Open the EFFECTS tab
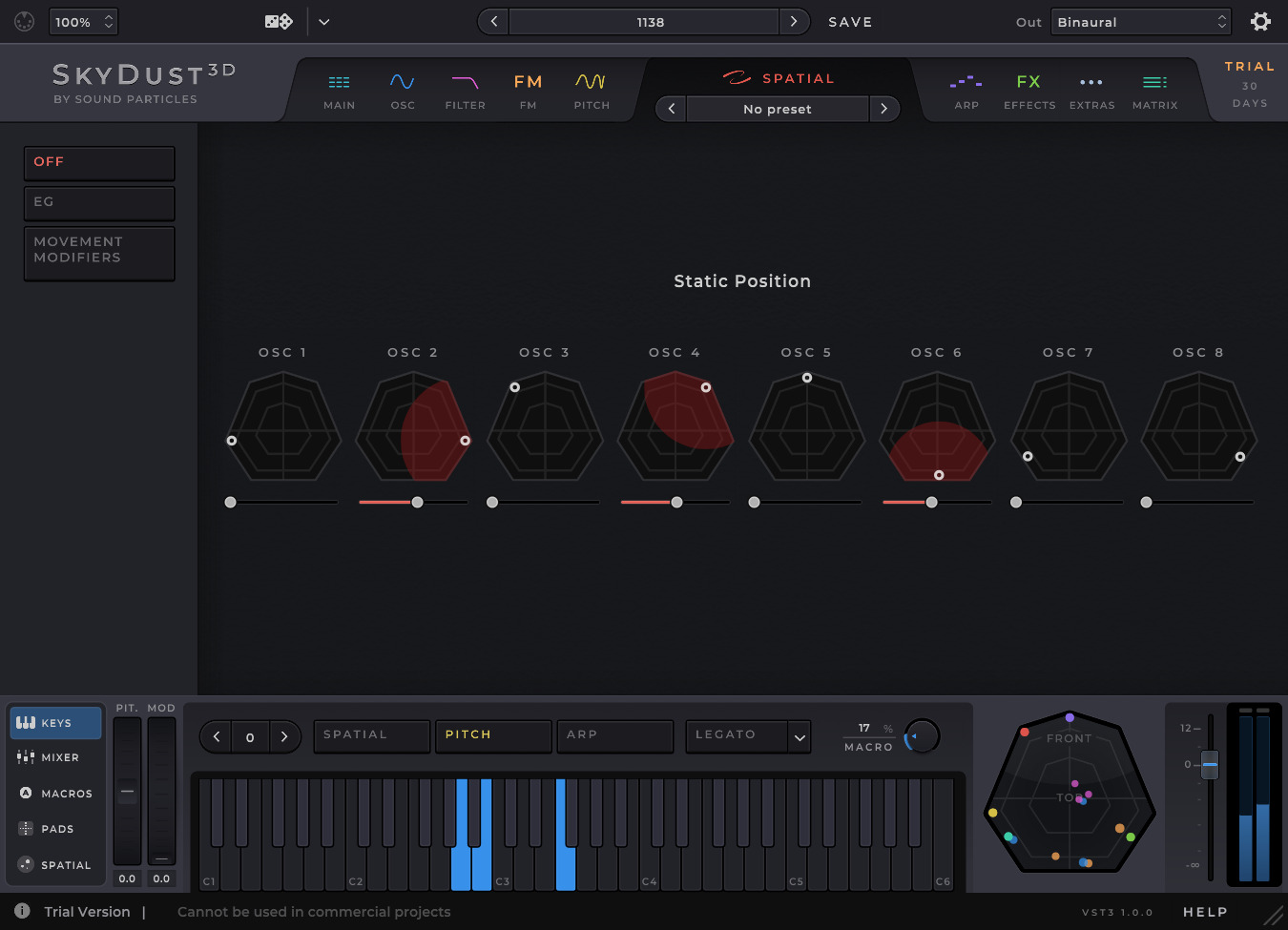This screenshot has height=930, width=1288. point(1029,93)
